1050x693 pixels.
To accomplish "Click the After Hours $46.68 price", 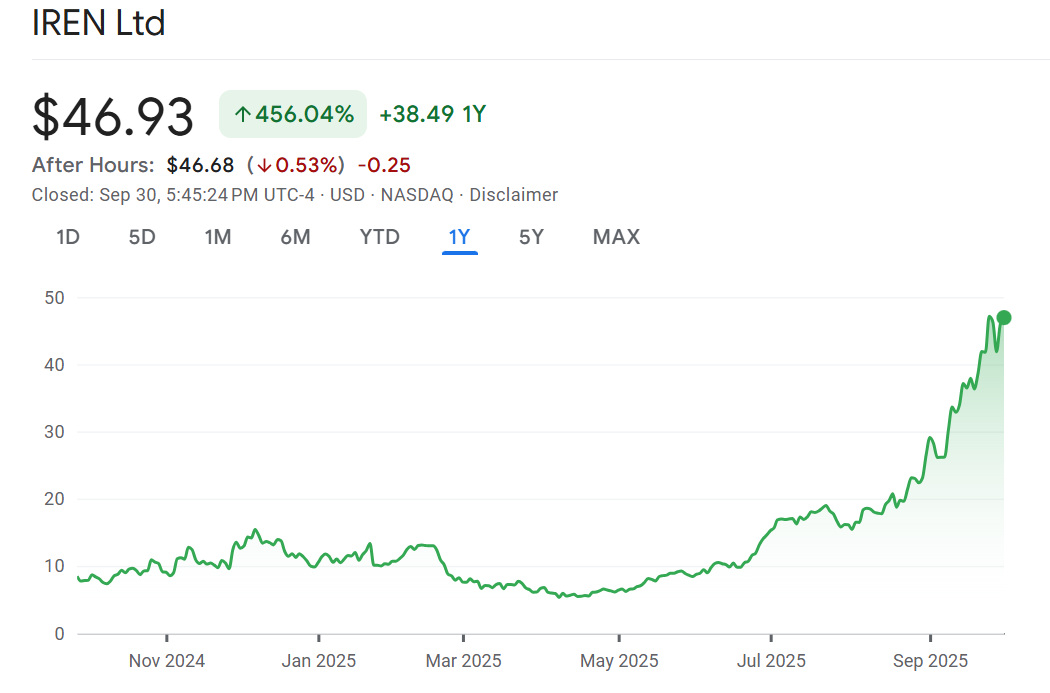I will click(x=200, y=165).
